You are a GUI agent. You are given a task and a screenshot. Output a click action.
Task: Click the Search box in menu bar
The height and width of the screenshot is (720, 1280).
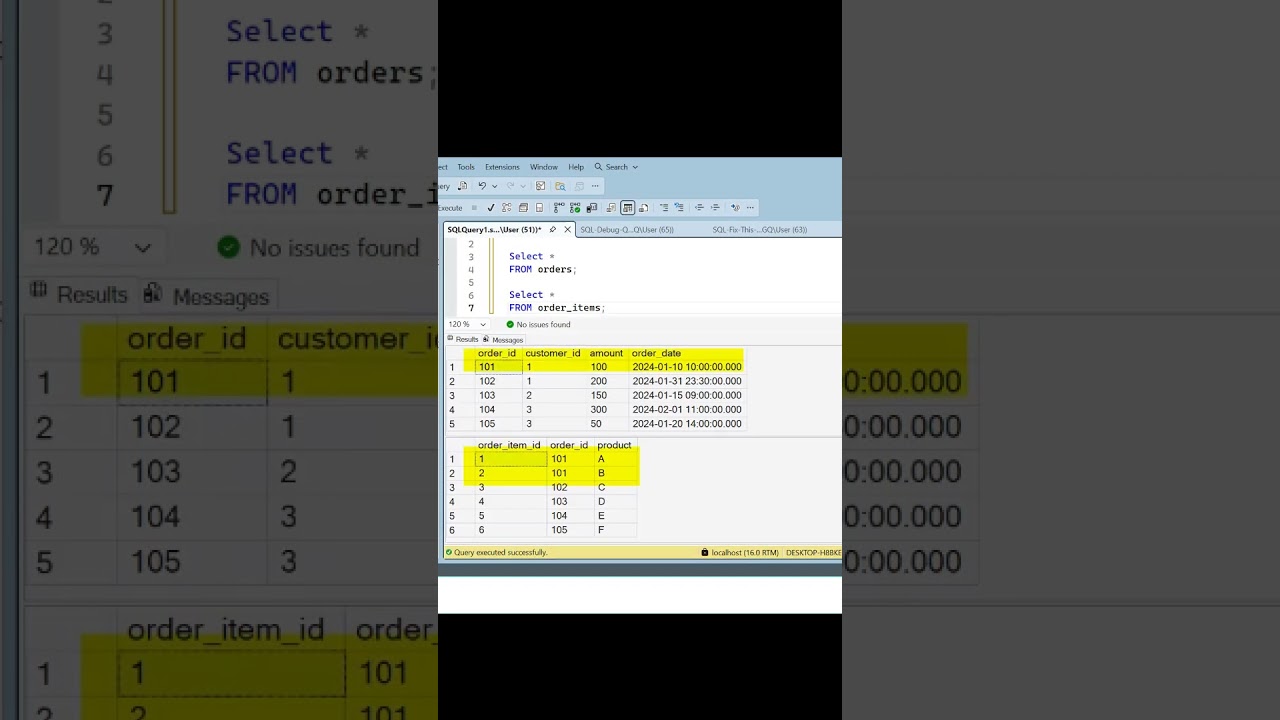point(616,167)
